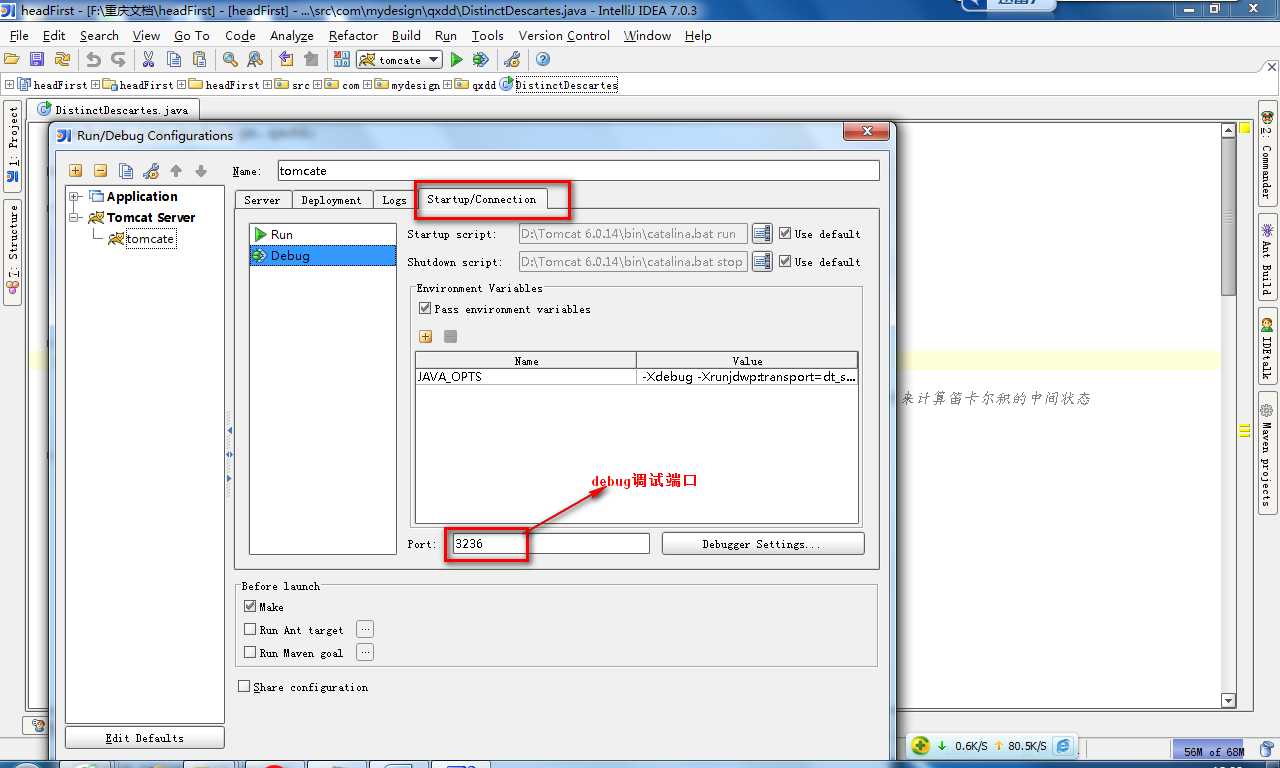Copy configuration icon in dialog
Viewport: 1280px width, 768px height.
tap(126, 171)
